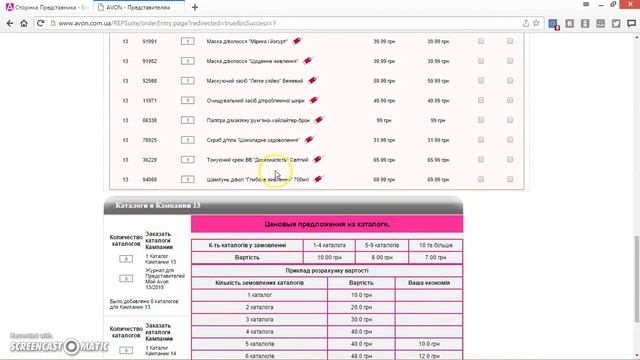Click quantity box for 1 Каталог Кампании 13

coord(126,259)
